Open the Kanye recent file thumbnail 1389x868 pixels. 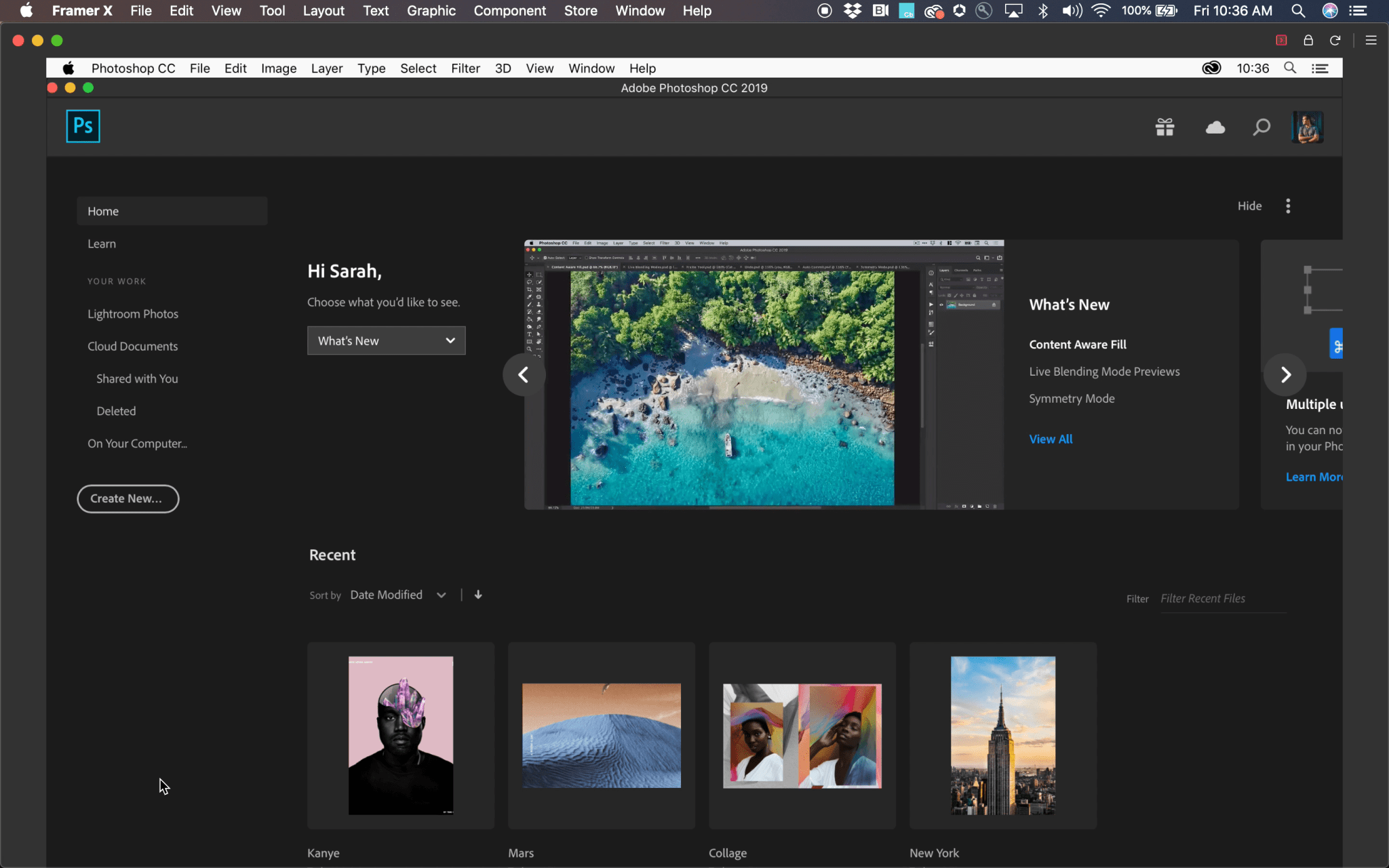(401, 736)
